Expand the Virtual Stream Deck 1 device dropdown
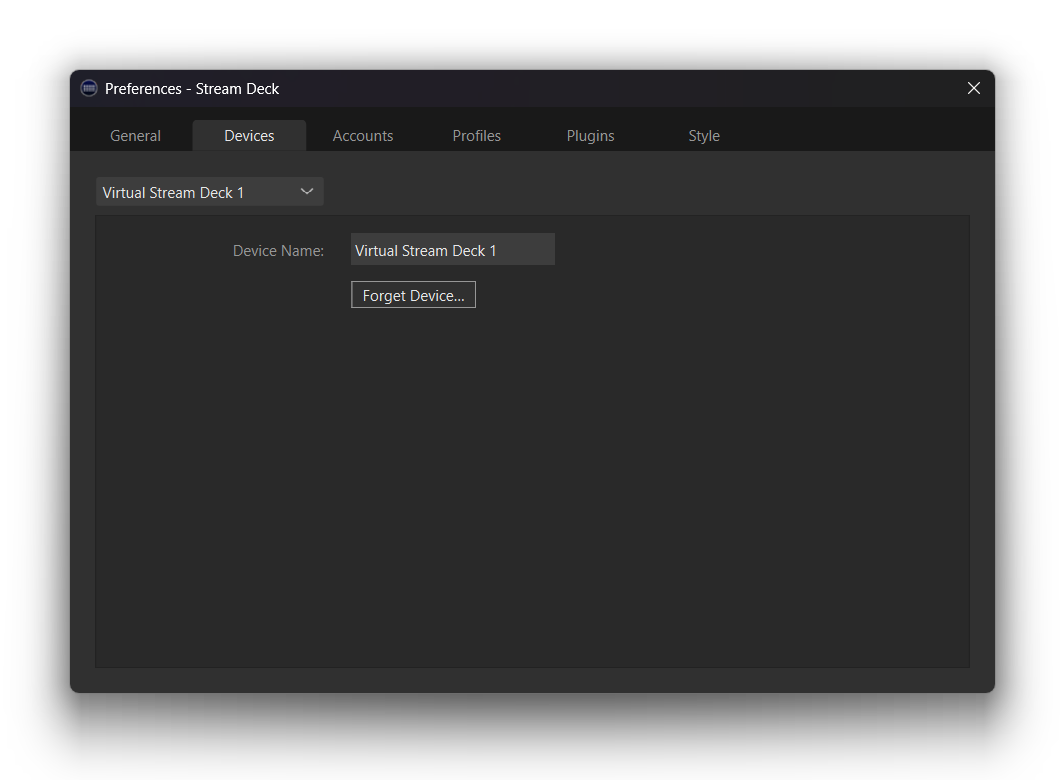 (210, 192)
